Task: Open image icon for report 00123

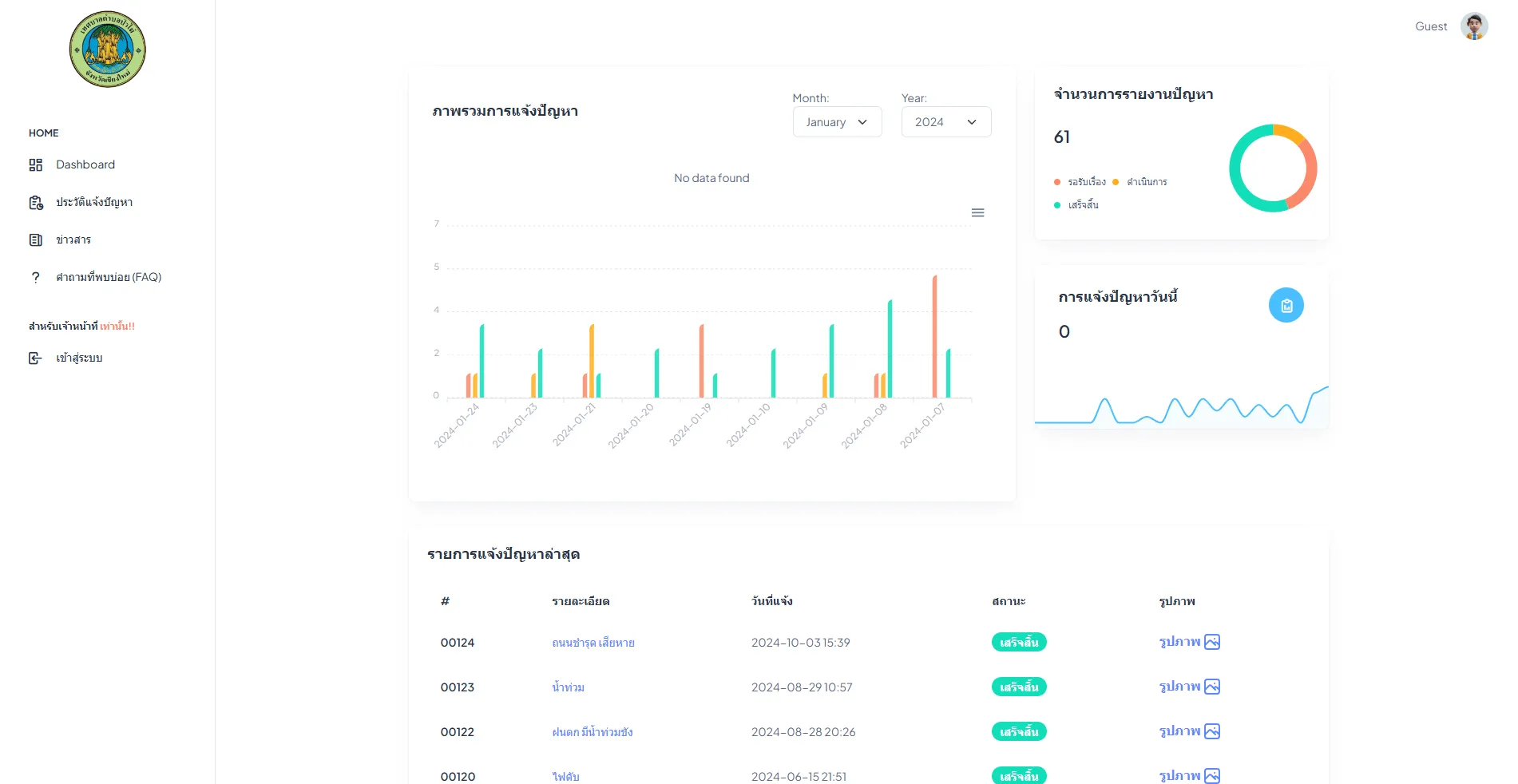Action: [1211, 687]
